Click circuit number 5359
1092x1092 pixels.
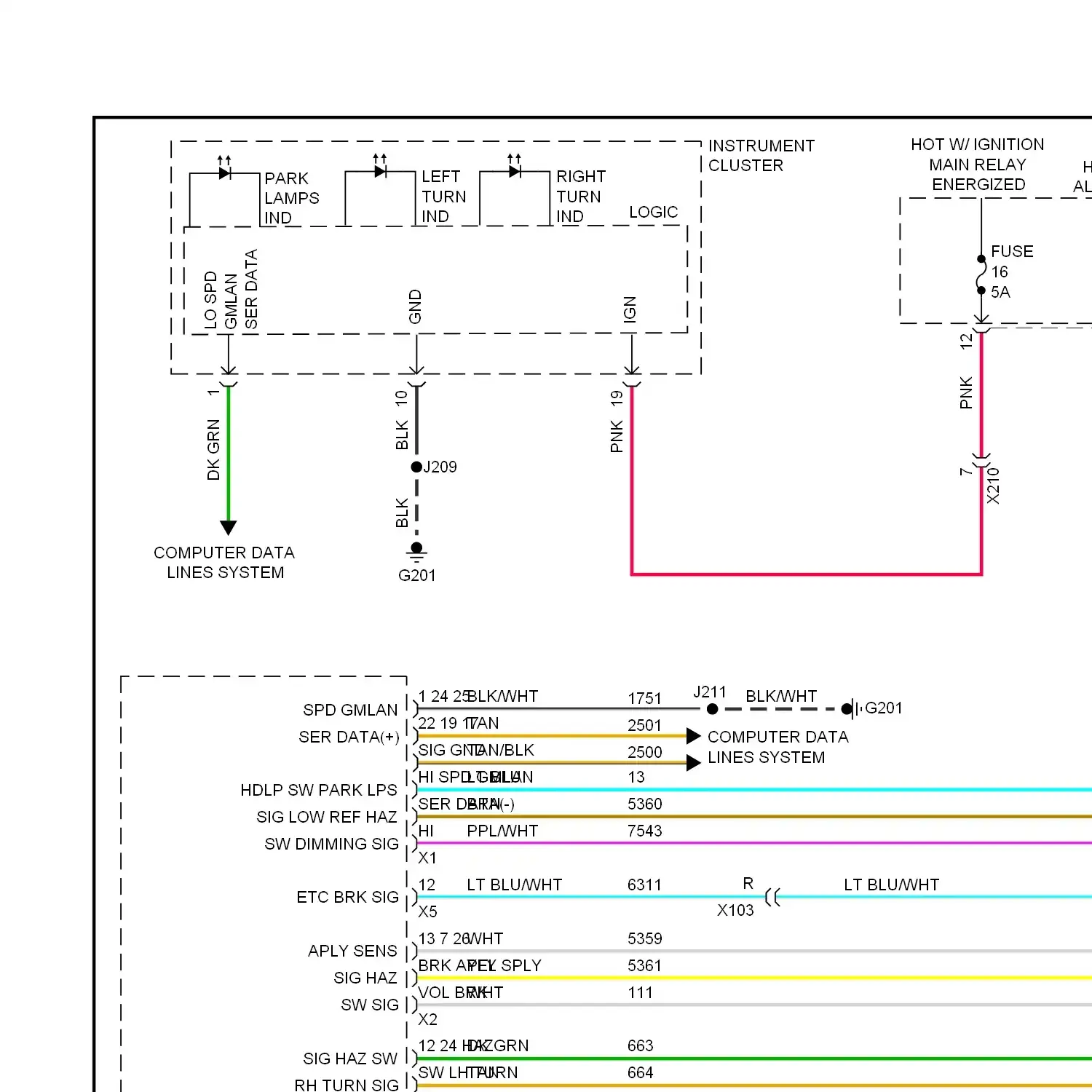click(645, 938)
